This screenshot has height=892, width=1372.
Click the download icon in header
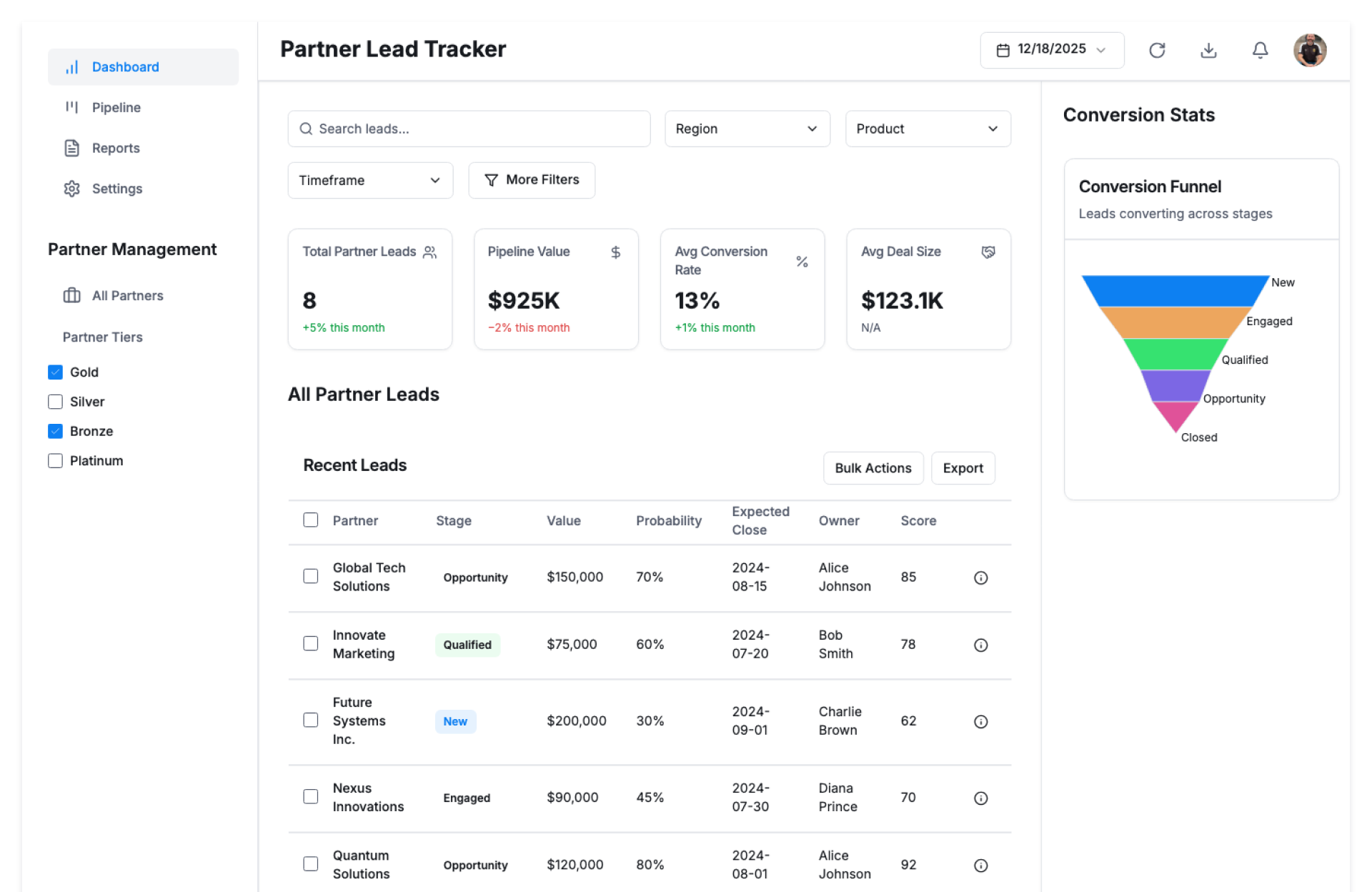[1208, 50]
